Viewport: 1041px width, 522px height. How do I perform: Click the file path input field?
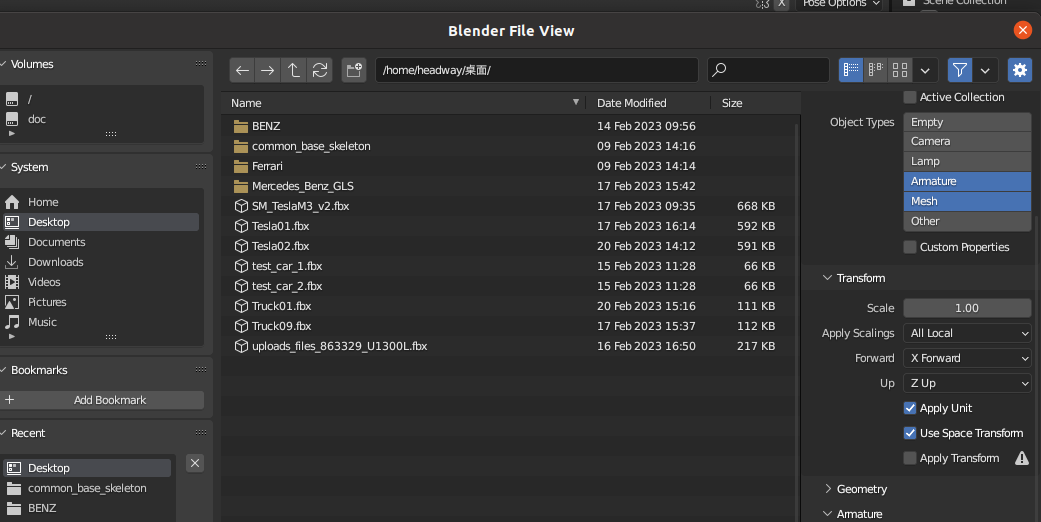point(536,70)
